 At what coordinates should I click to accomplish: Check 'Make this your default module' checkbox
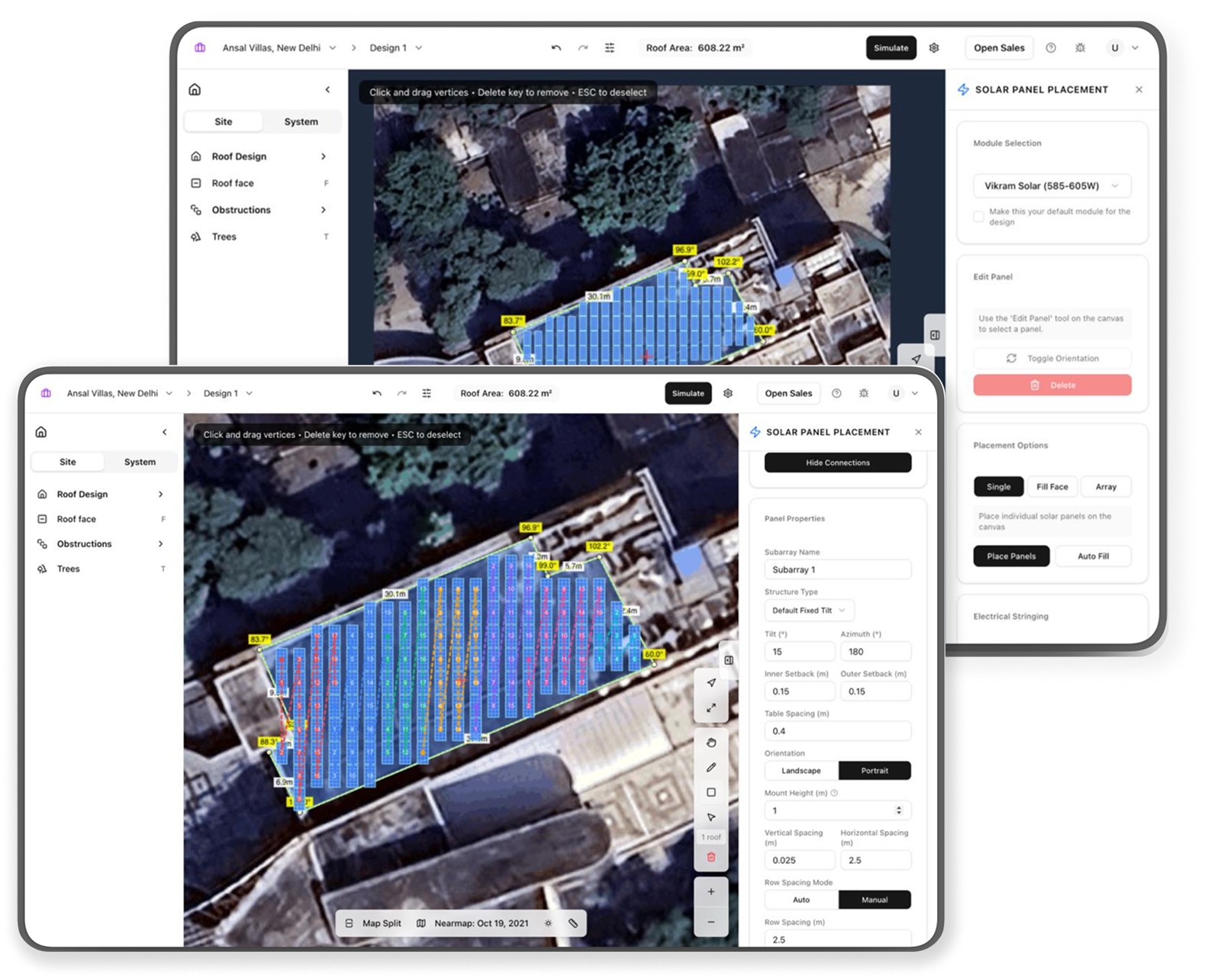pos(978,217)
